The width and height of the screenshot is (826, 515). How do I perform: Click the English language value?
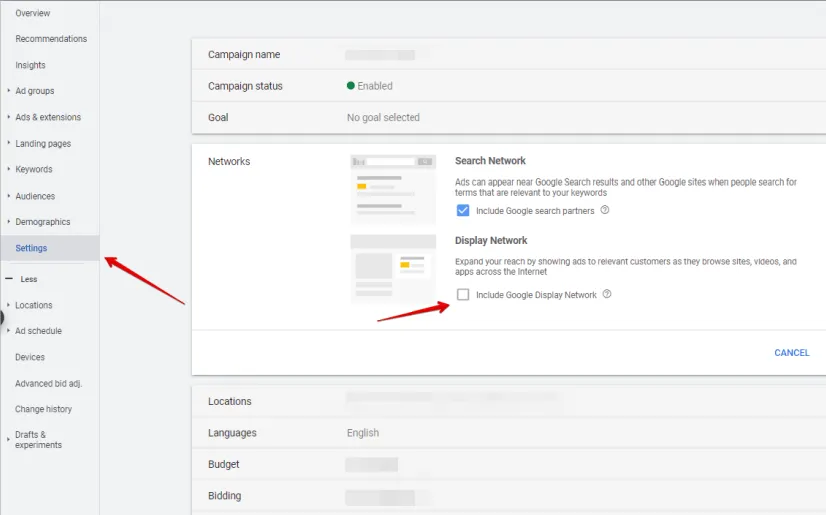tap(362, 433)
